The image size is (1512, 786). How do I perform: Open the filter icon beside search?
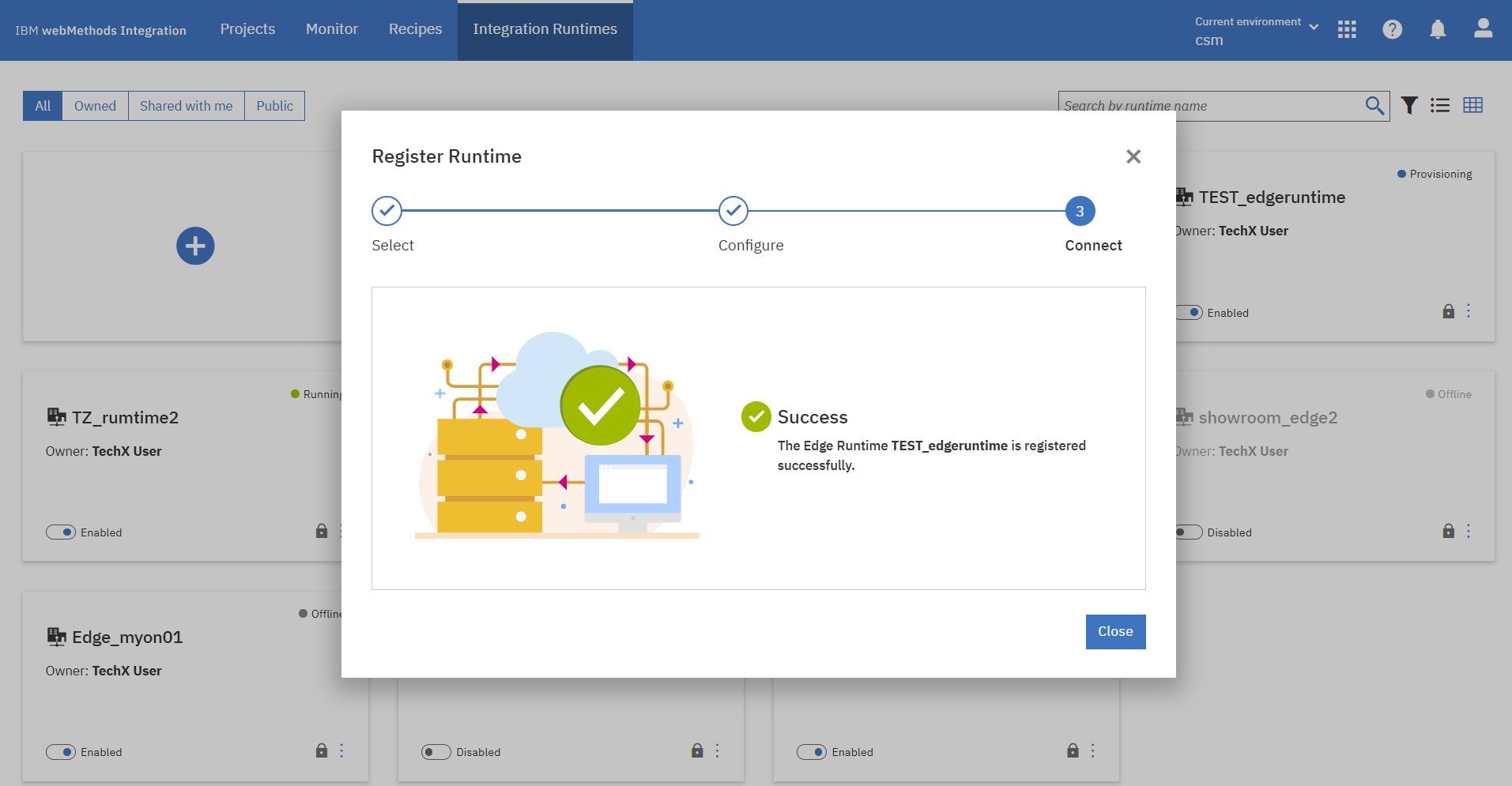pos(1408,105)
